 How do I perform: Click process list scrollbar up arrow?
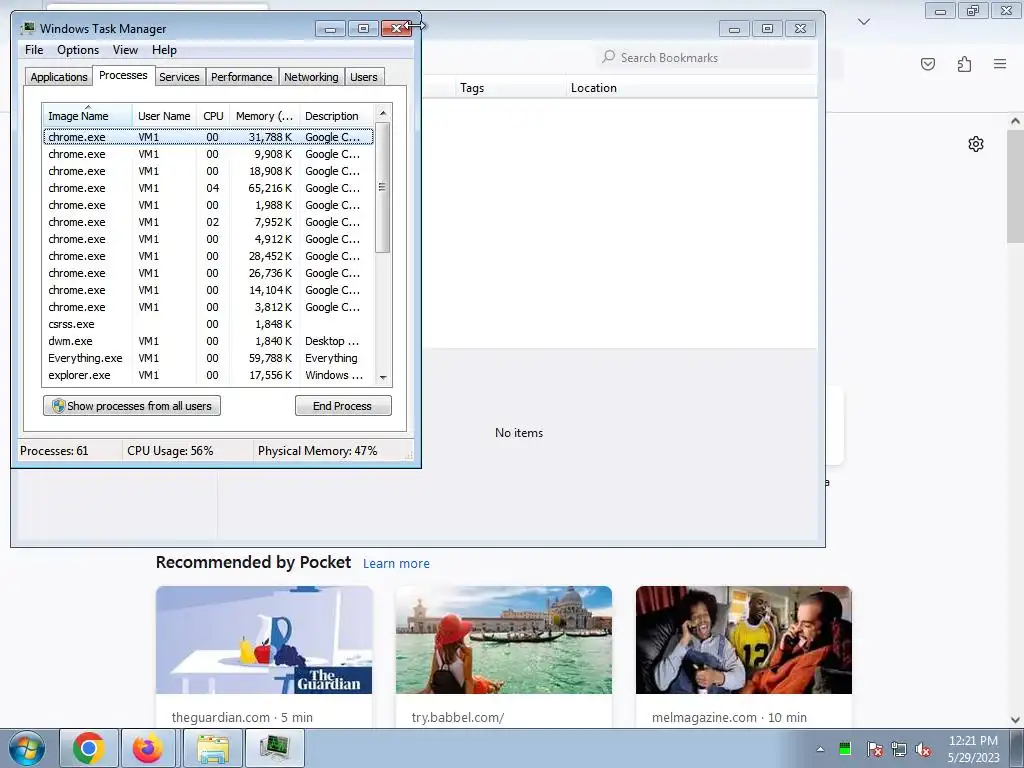(x=383, y=113)
